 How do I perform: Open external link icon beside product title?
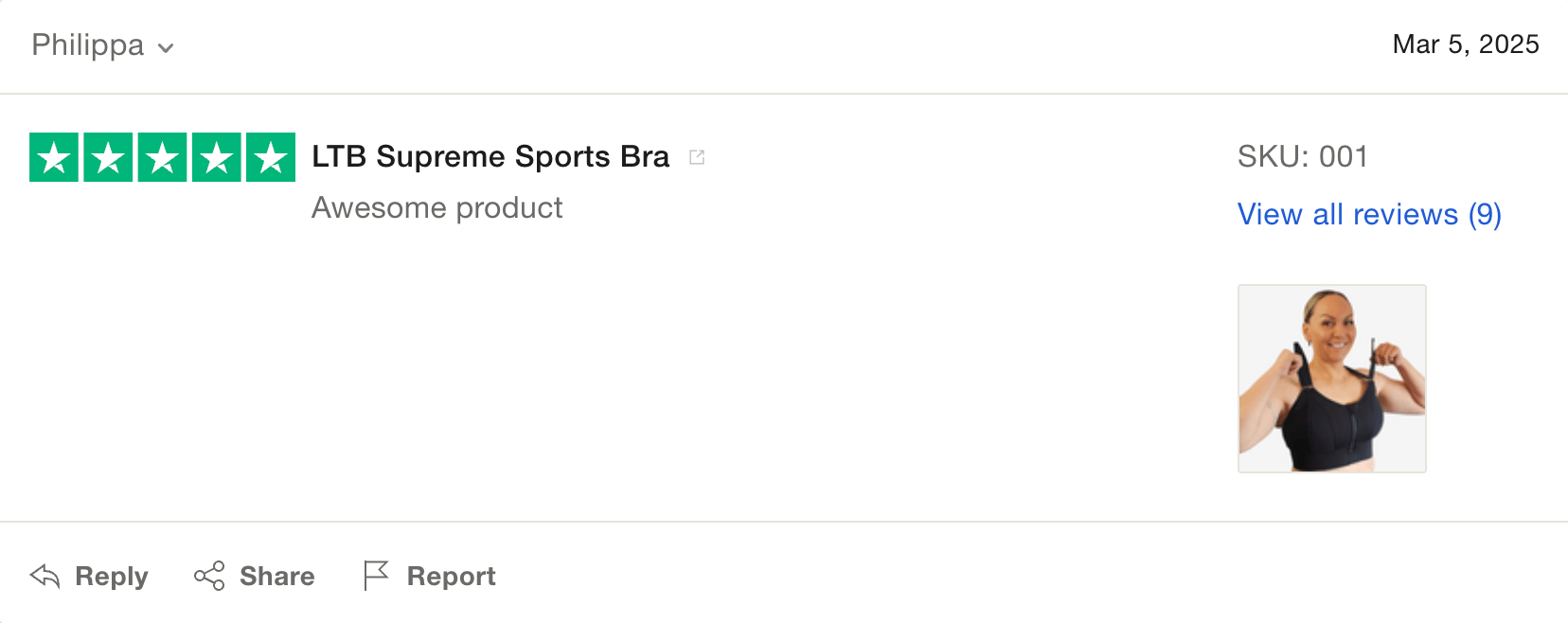(697, 157)
